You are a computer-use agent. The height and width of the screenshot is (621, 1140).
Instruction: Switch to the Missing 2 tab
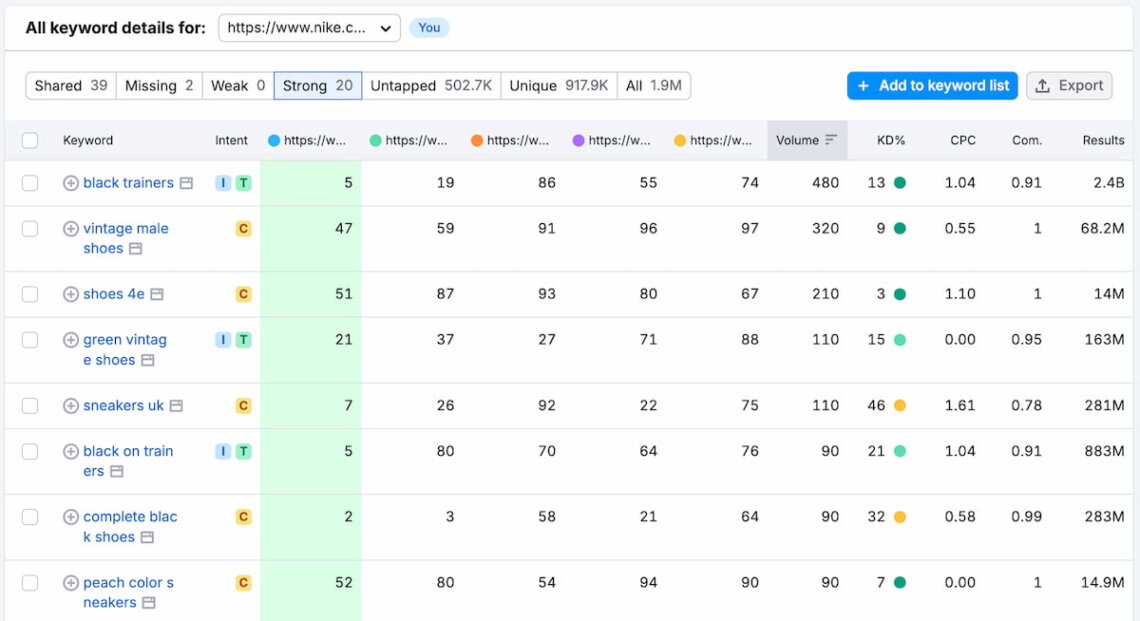tap(159, 86)
